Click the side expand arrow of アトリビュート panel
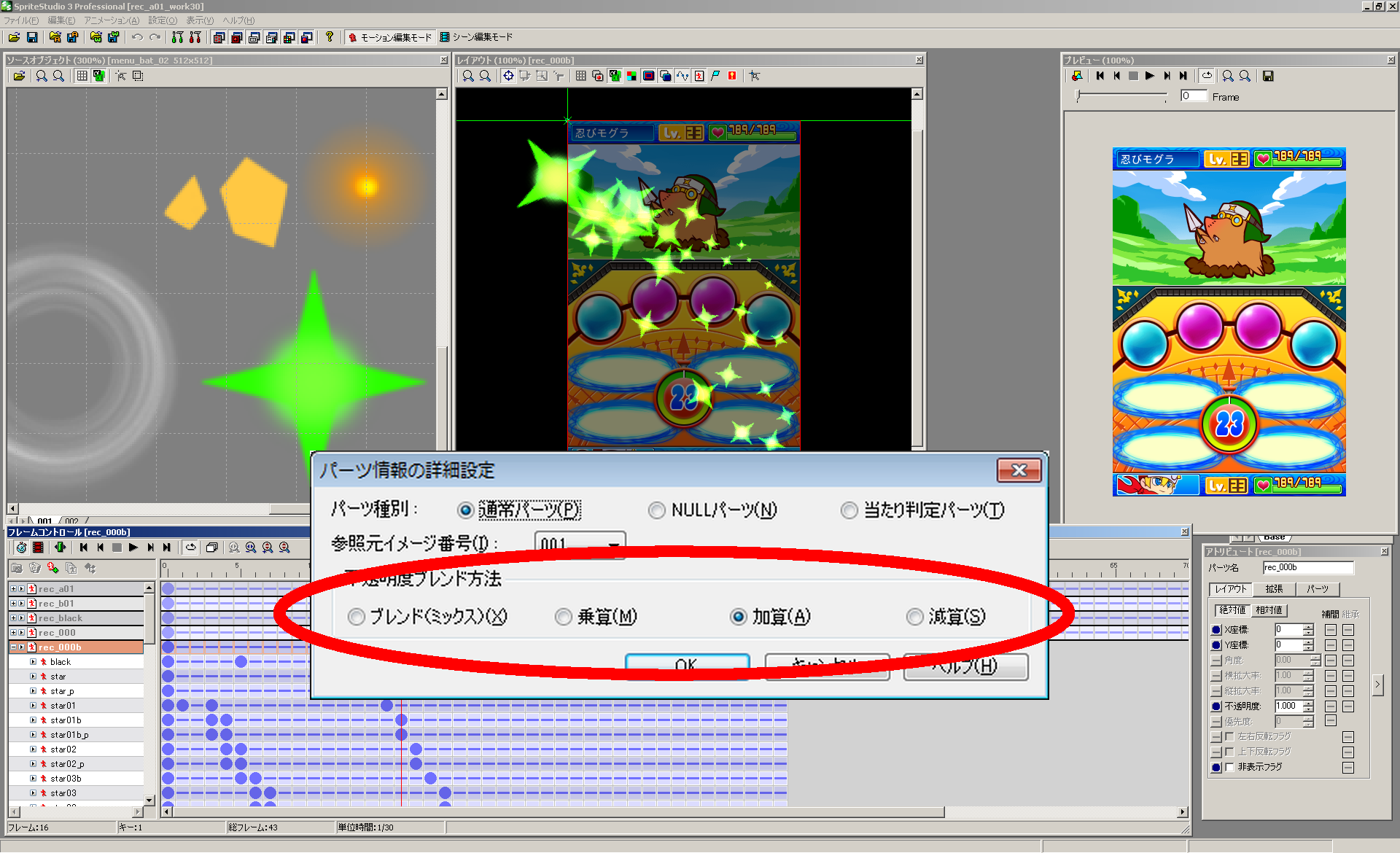The height and width of the screenshot is (853, 1400). (1377, 685)
